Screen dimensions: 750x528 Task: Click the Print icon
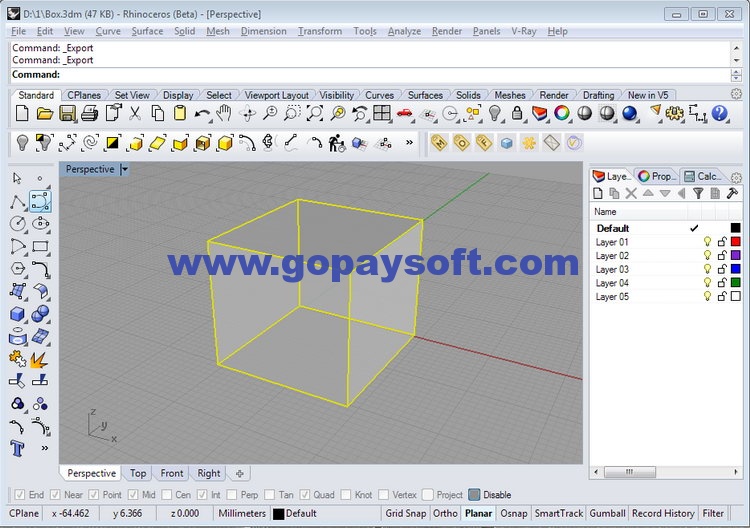pos(89,113)
